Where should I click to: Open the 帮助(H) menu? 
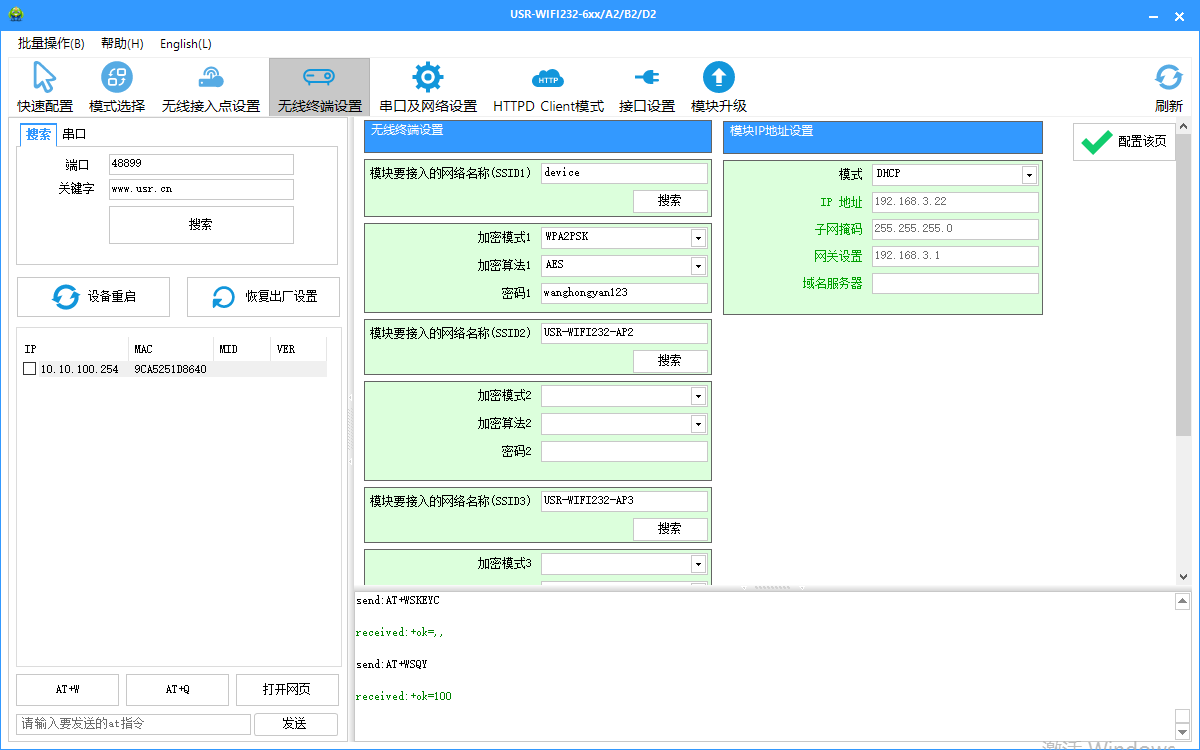point(122,44)
